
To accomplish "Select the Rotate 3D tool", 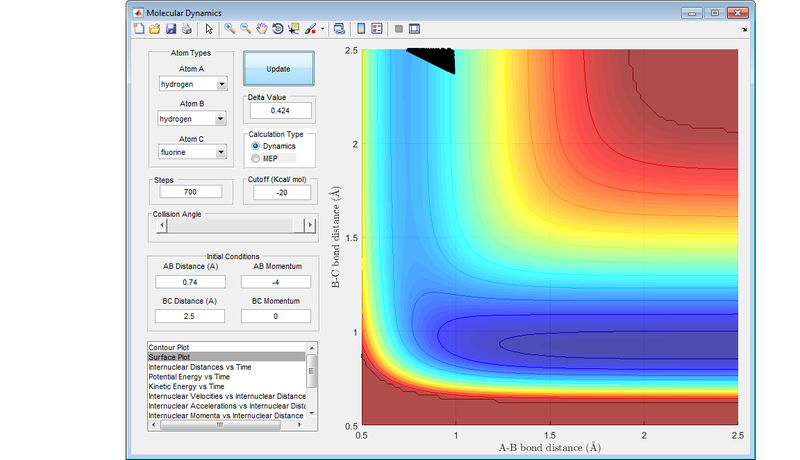I will pos(277,29).
